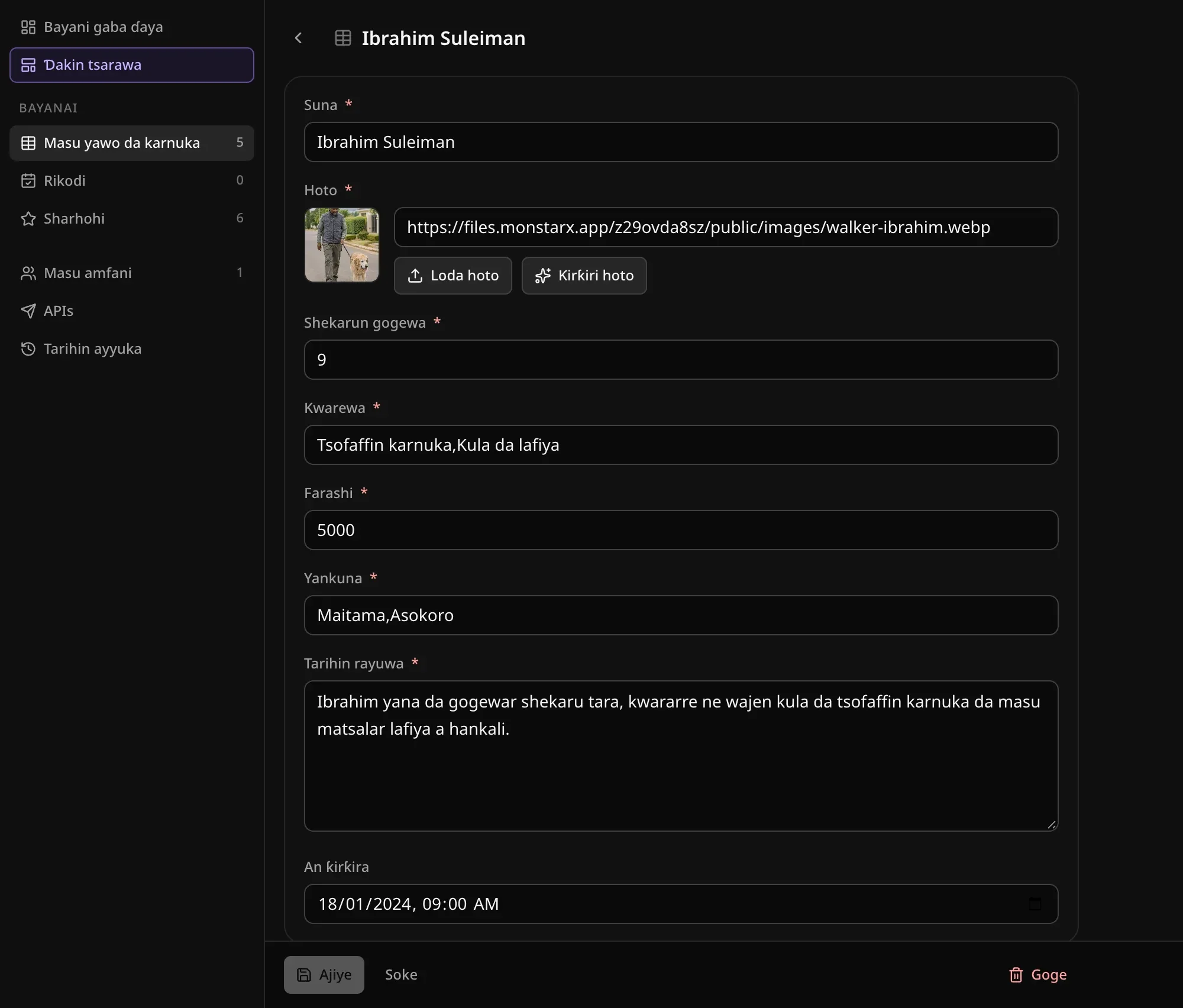Click the dog walker photo thumbnail
The height and width of the screenshot is (1008, 1183).
[x=342, y=245]
